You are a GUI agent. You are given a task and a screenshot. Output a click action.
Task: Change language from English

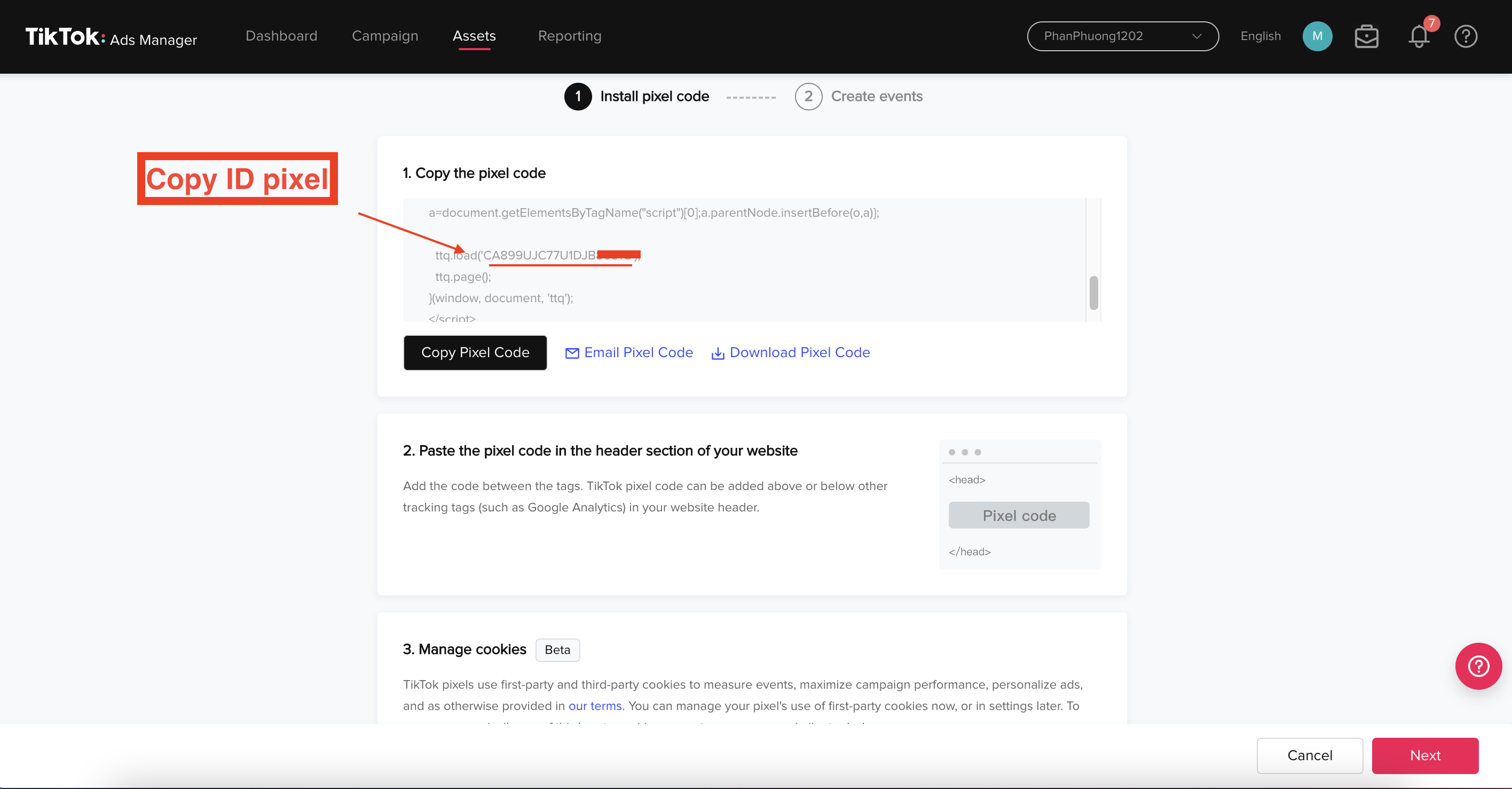[x=1260, y=36]
